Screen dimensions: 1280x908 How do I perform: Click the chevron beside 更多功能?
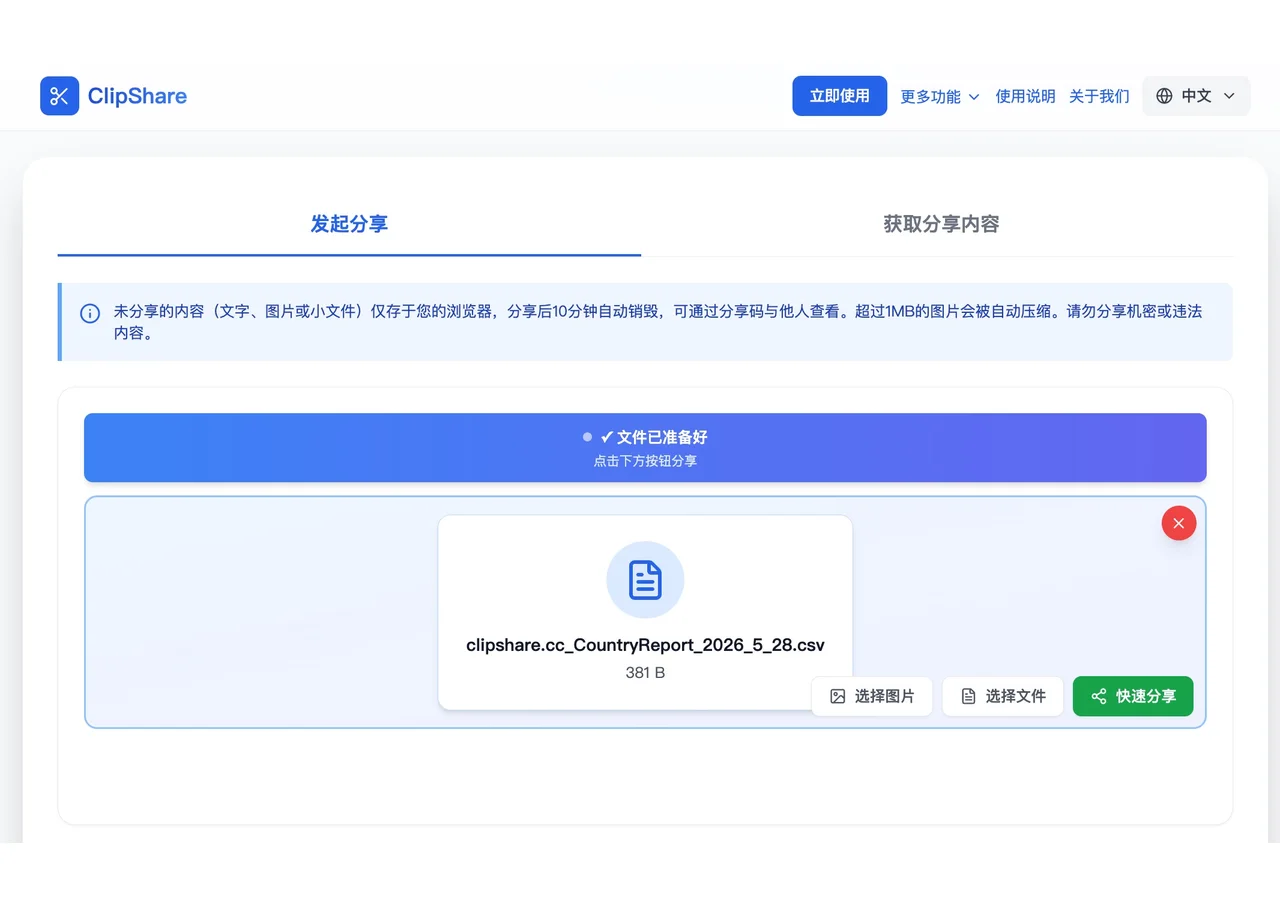[x=974, y=97]
